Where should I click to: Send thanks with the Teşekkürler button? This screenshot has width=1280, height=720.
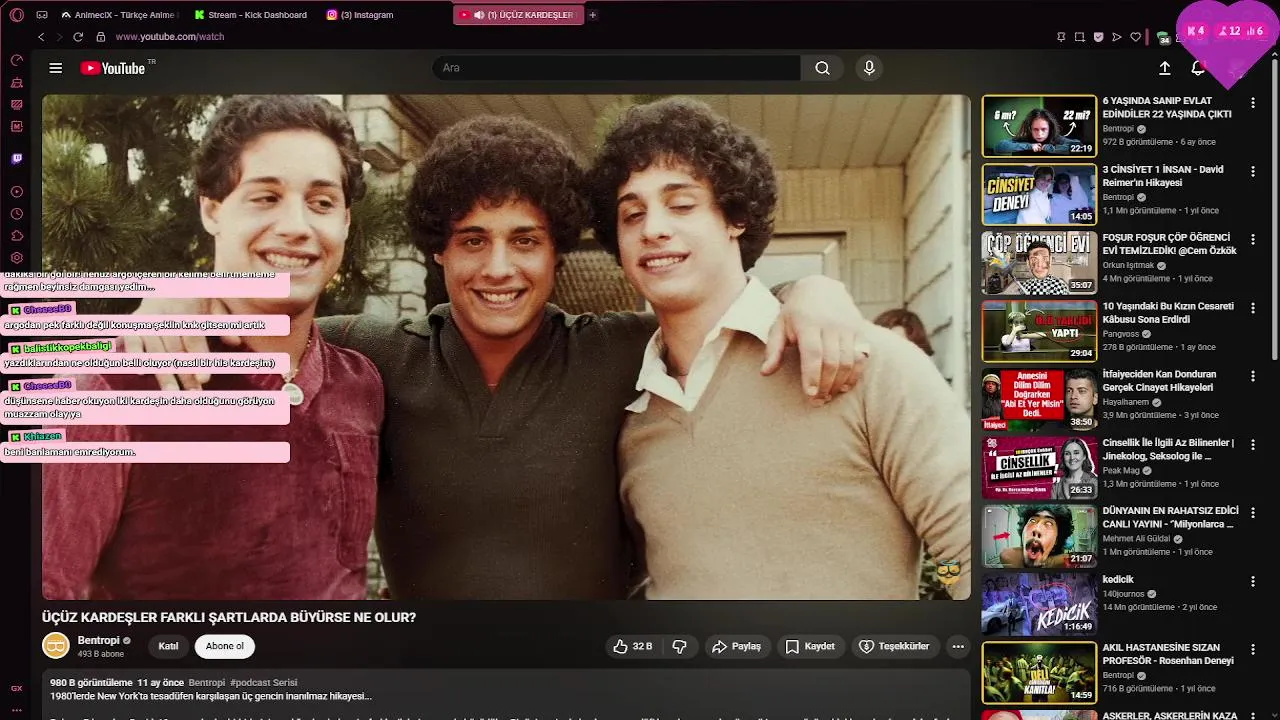895,647
